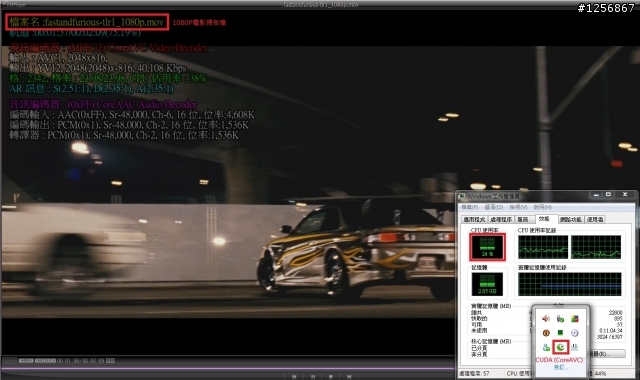Click the green CoreAVC CUDA tray icon
Image resolution: width=640 pixels, height=380 pixels.
(x=560, y=347)
